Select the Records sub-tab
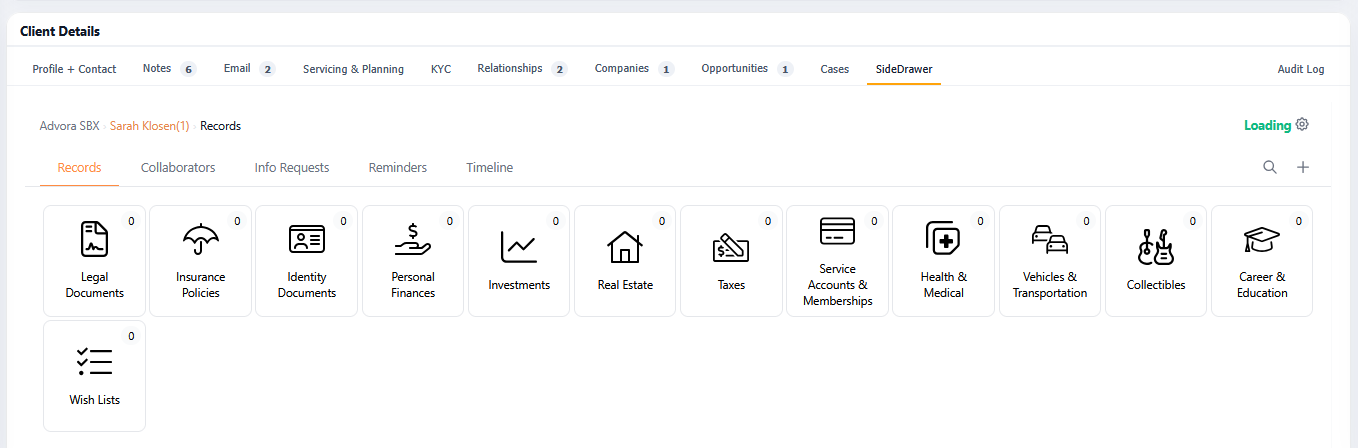 coord(79,167)
